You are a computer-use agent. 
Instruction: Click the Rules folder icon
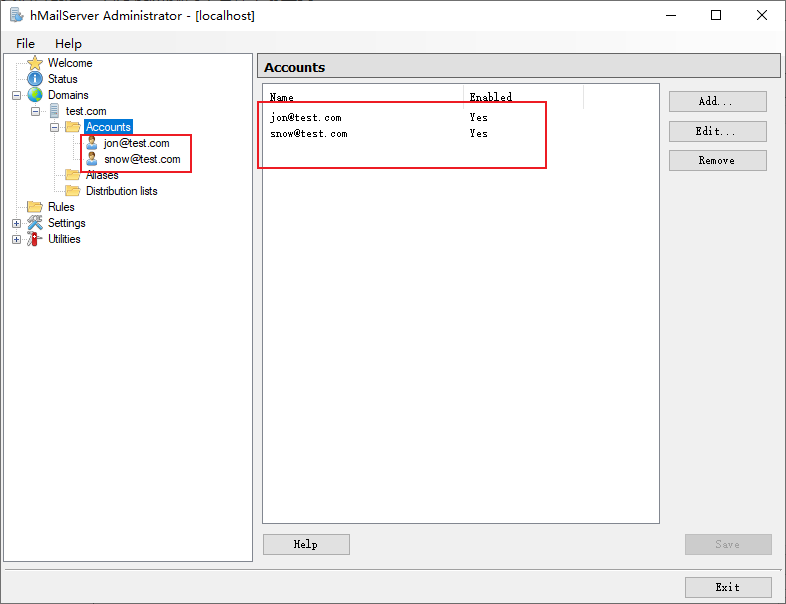35,207
